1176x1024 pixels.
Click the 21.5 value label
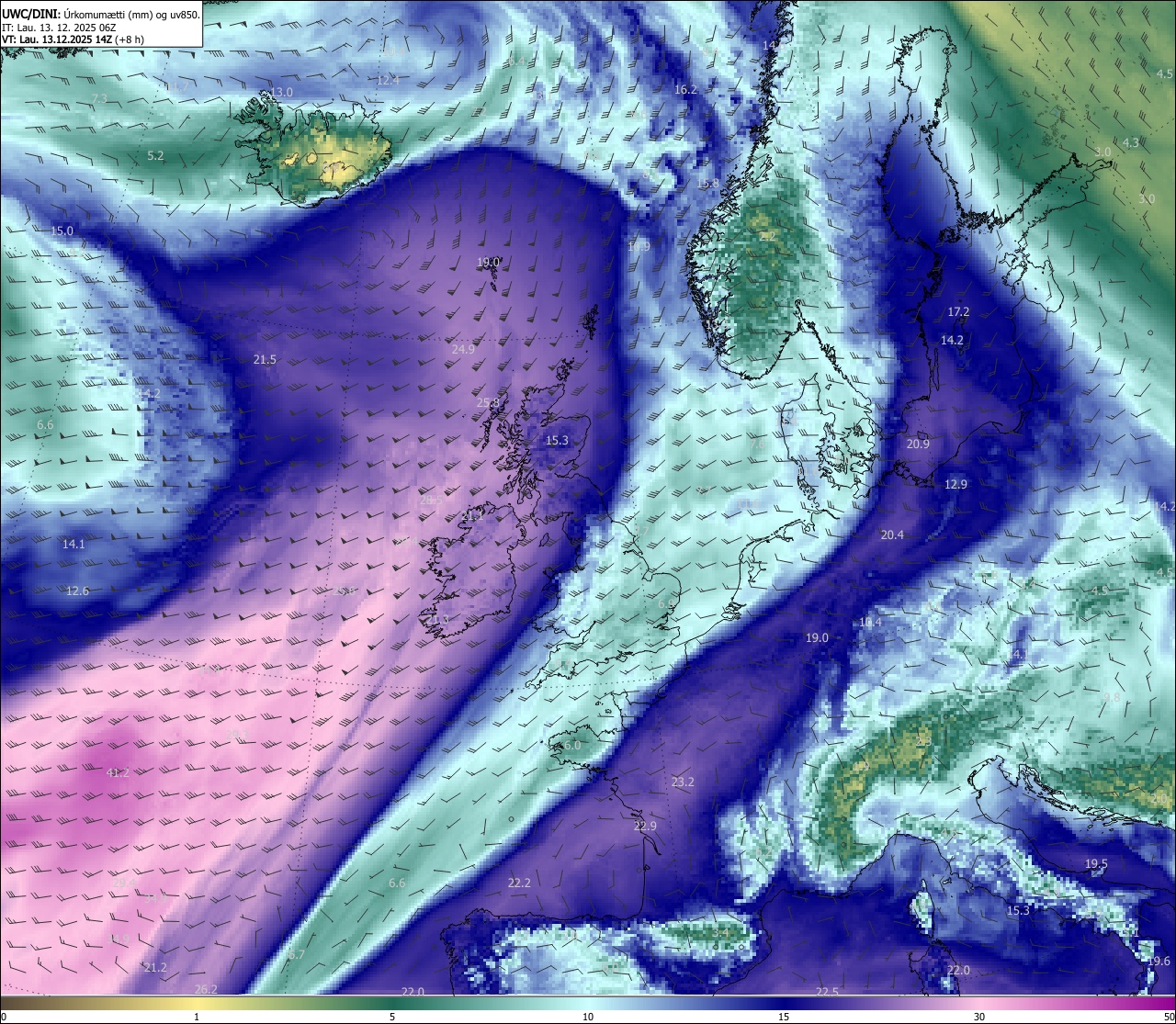265,359
